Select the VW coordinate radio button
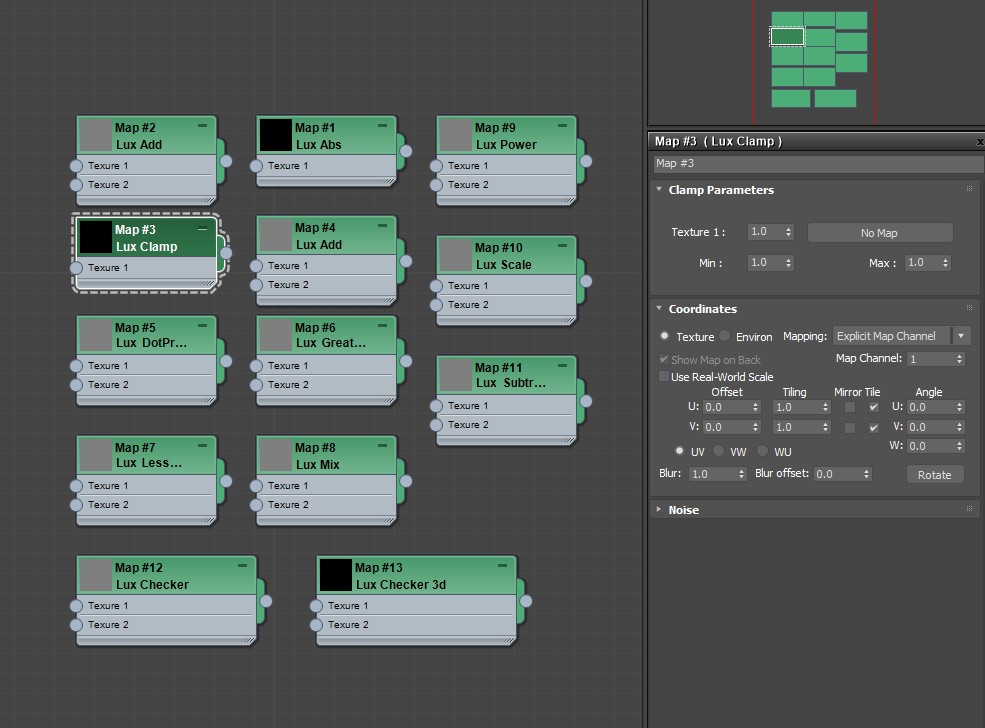This screenshot has width=985, height=728. pos(719,452)
